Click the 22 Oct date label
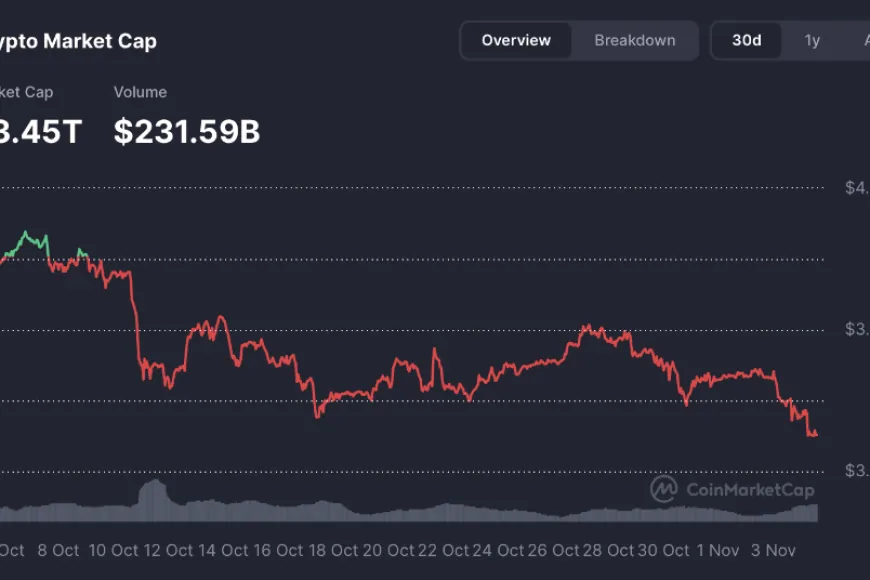The width and height of the screenshot is (870, 580). (441, 550)
